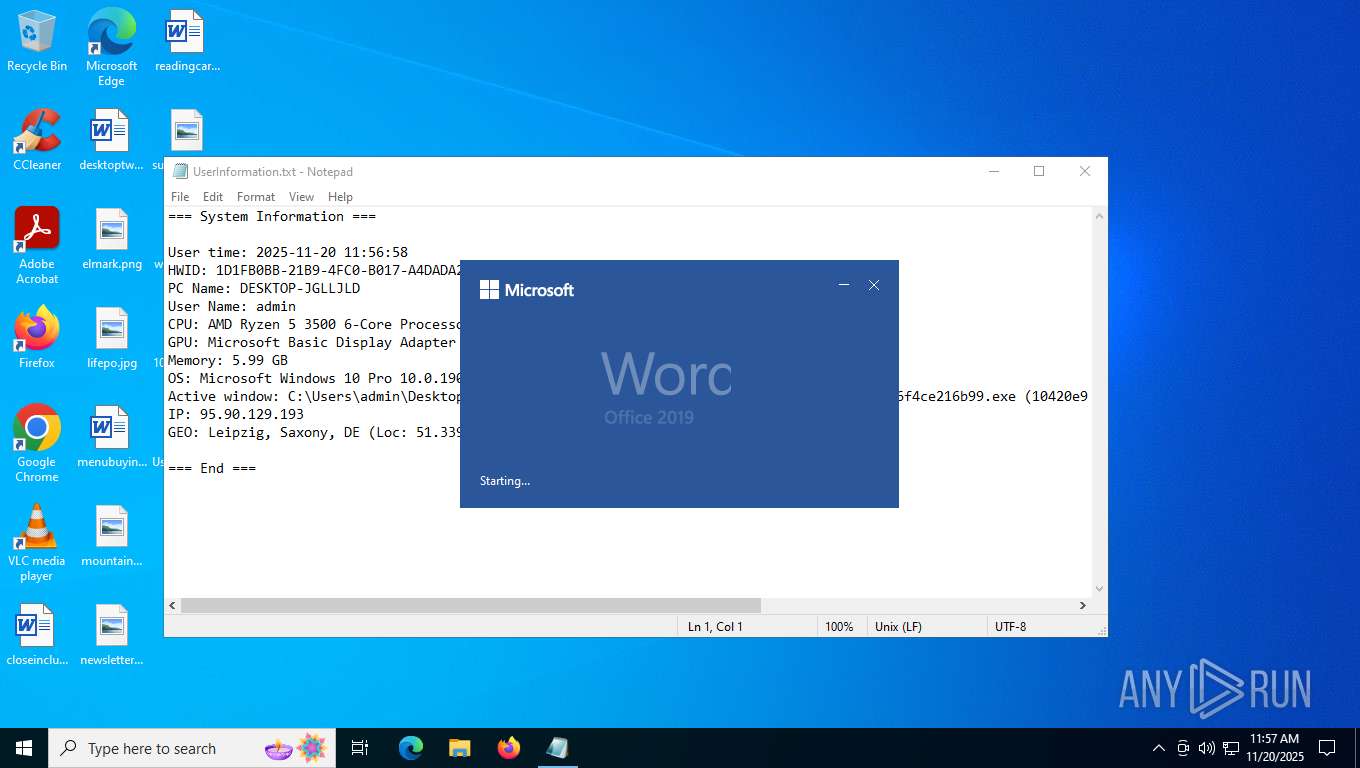
Task: Select the desktoptw... Word document icon
Action: [111, 140]
